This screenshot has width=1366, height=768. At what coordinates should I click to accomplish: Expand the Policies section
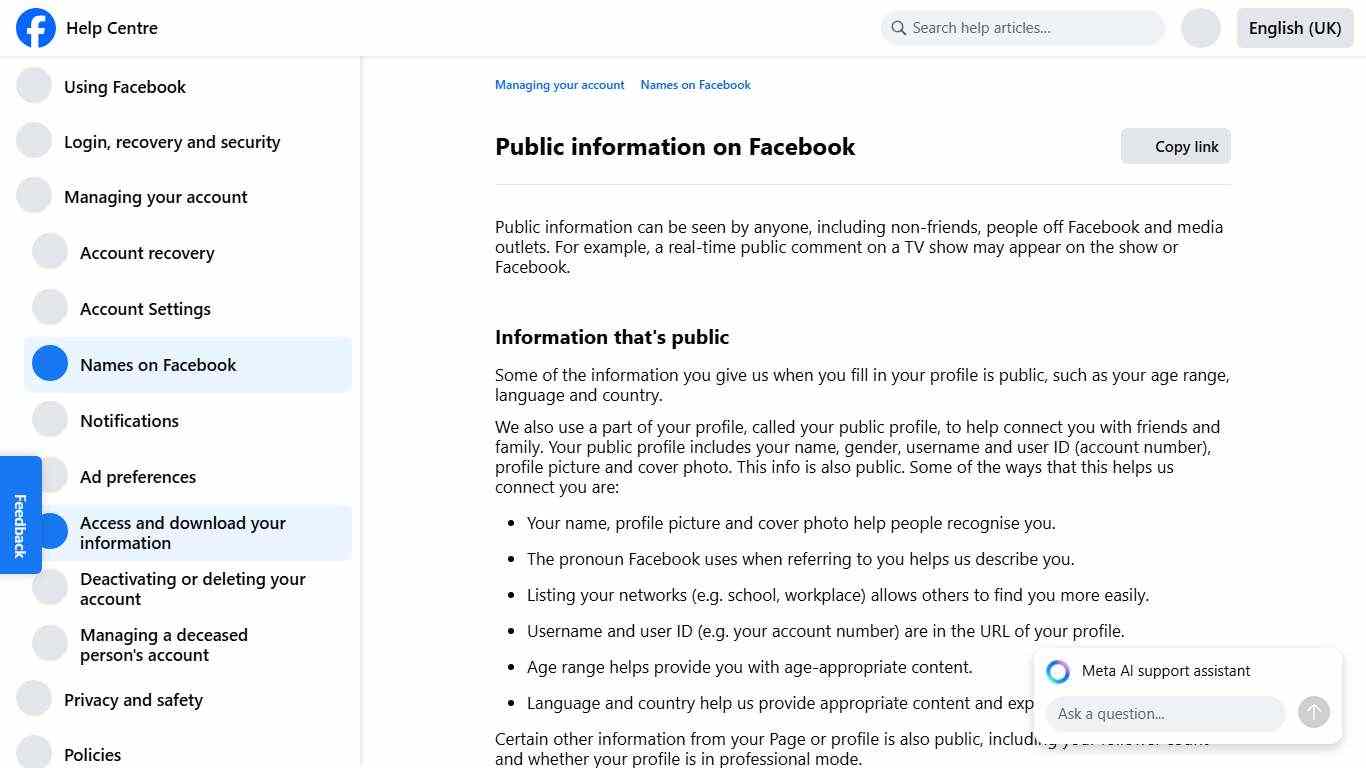click(x=93, y=753)
